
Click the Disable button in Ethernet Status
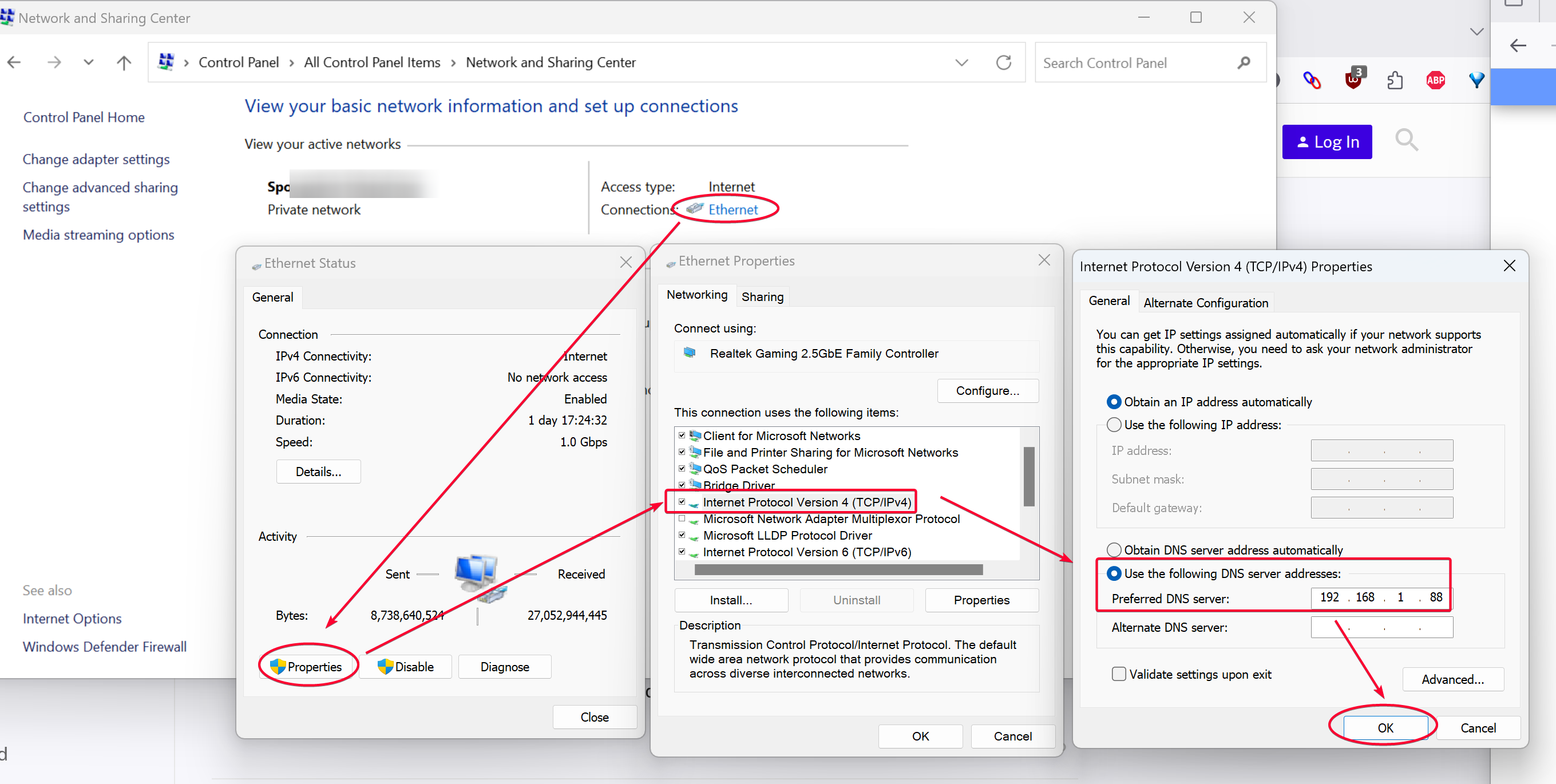406,666
